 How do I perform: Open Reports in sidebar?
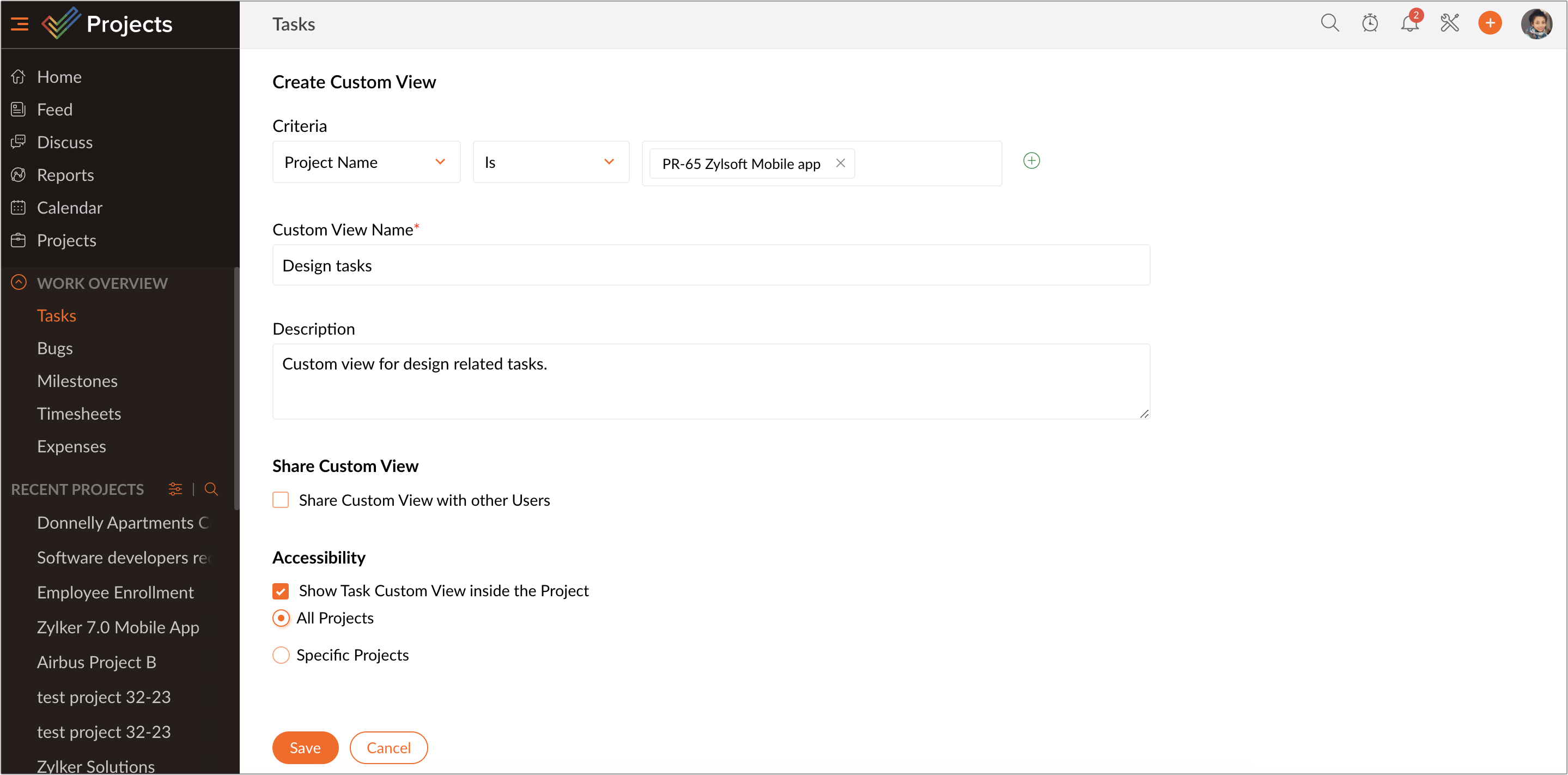point(65,175)
